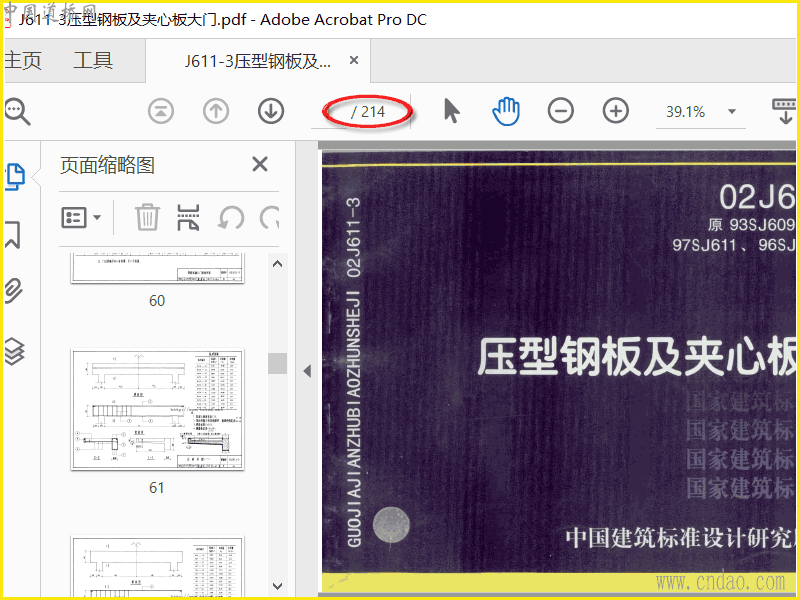Zoom out with minus button

(561, 111)
